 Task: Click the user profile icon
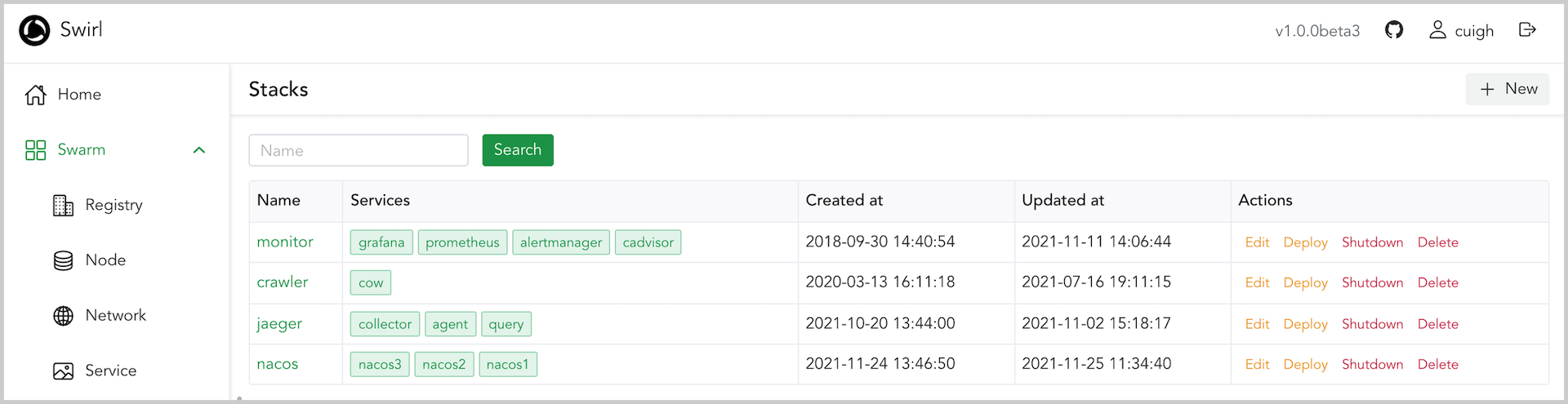(1437, 30)
